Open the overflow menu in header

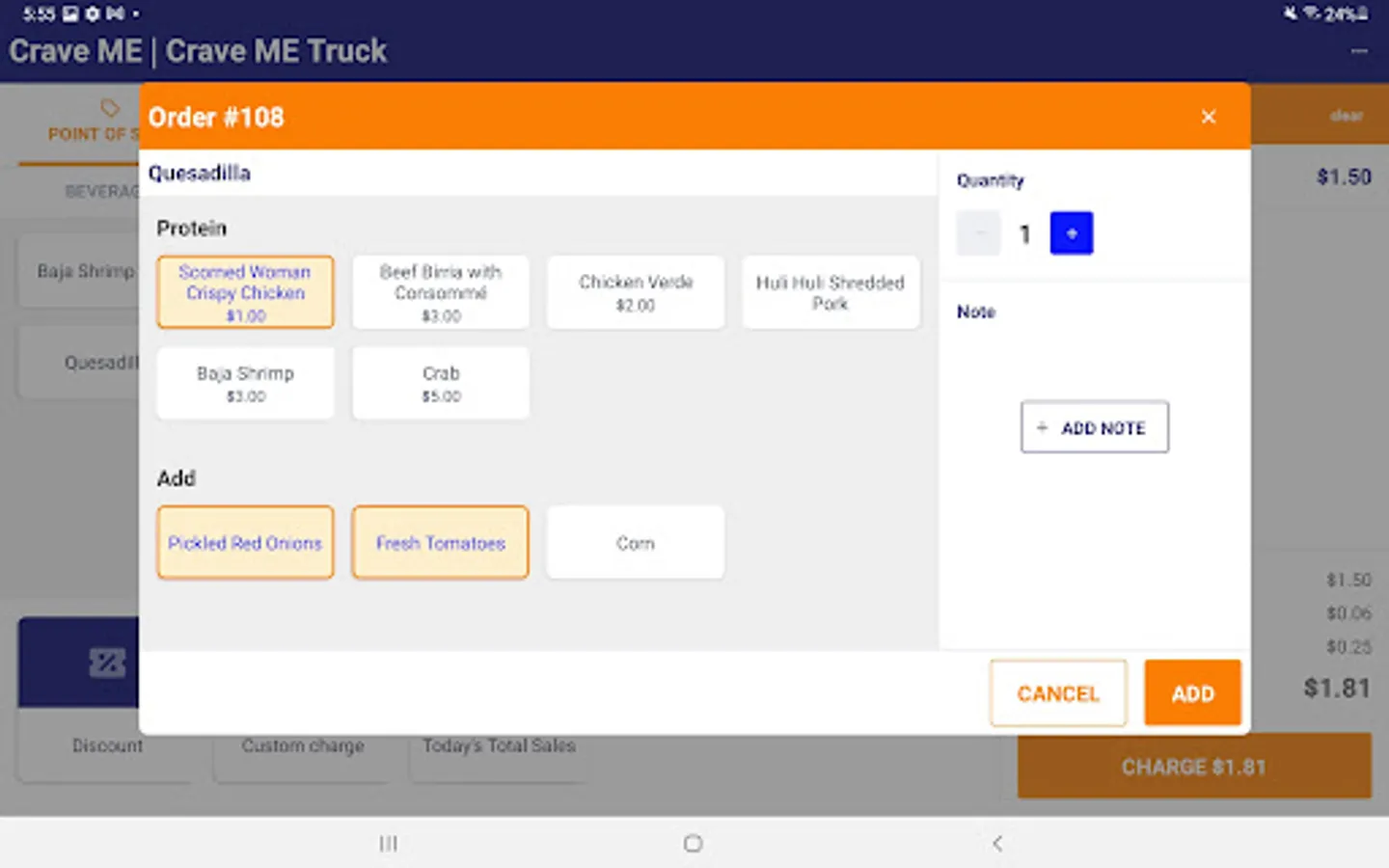click(x=1359, y=51)
